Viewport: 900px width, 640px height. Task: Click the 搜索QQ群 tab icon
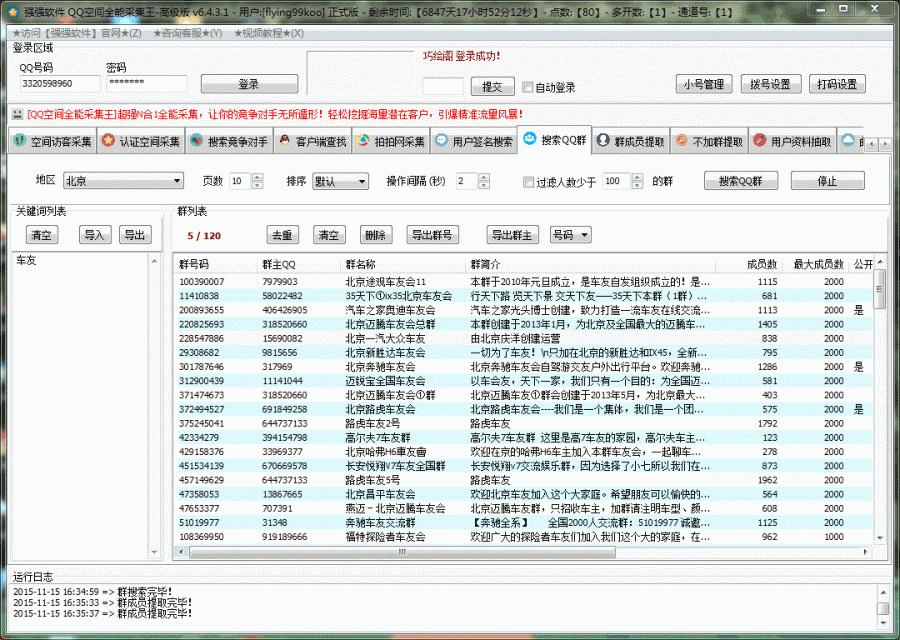coord(529,138)
